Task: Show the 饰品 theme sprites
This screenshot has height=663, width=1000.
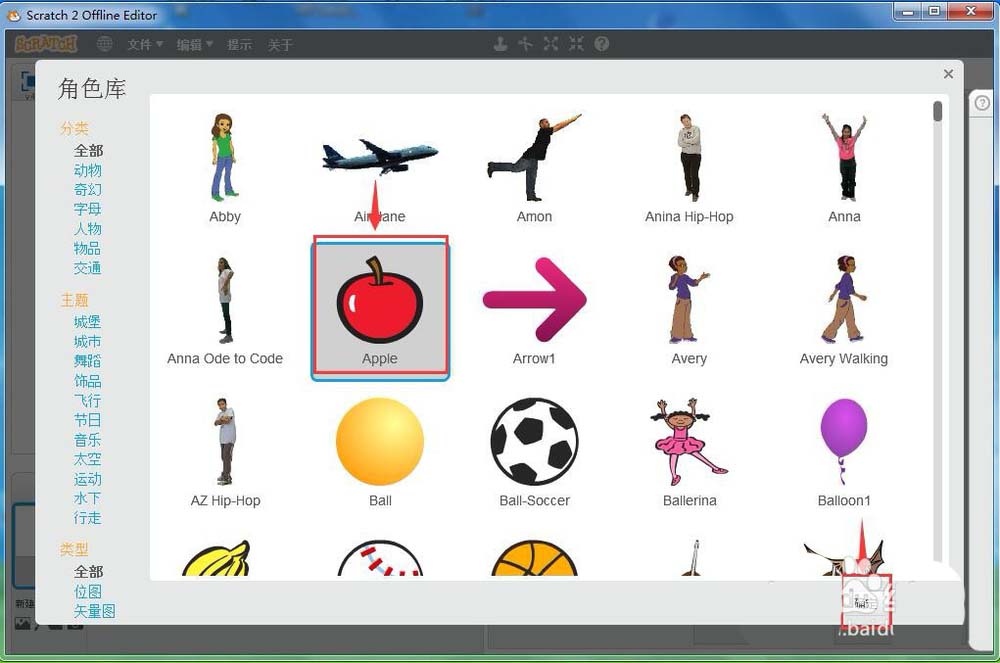Action: [88, 381]
